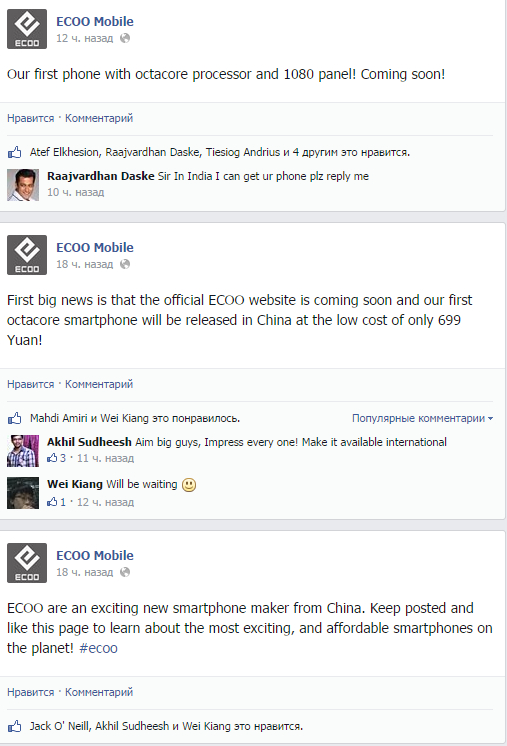
Task: Click ECOO logo avatar on smartphone maker post
Action: point(27,563)
